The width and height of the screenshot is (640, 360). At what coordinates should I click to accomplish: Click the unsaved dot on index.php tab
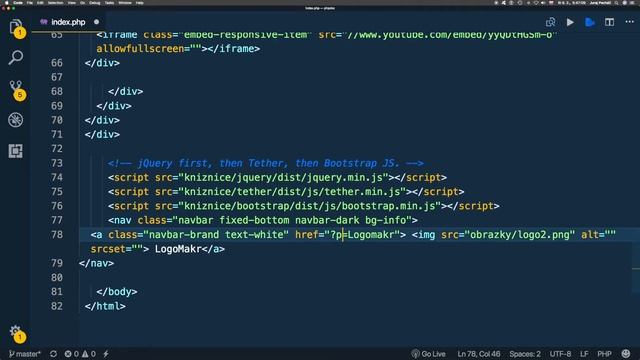96,22
